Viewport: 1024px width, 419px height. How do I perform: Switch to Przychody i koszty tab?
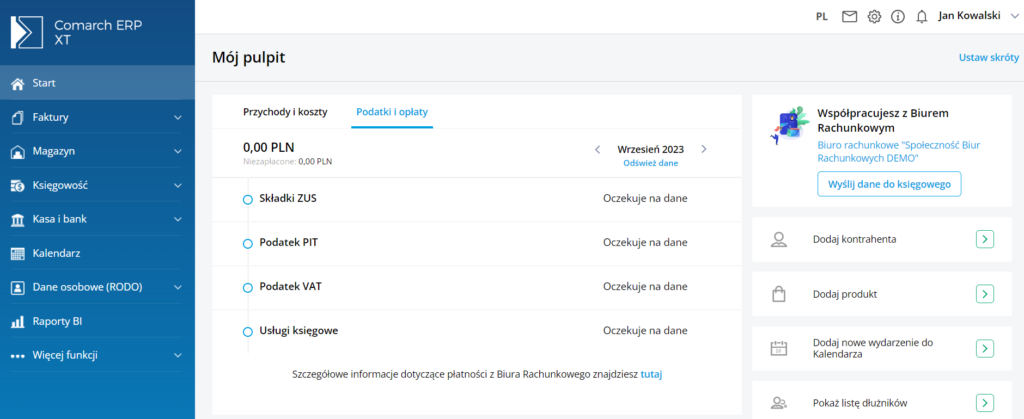pos(282,111)
